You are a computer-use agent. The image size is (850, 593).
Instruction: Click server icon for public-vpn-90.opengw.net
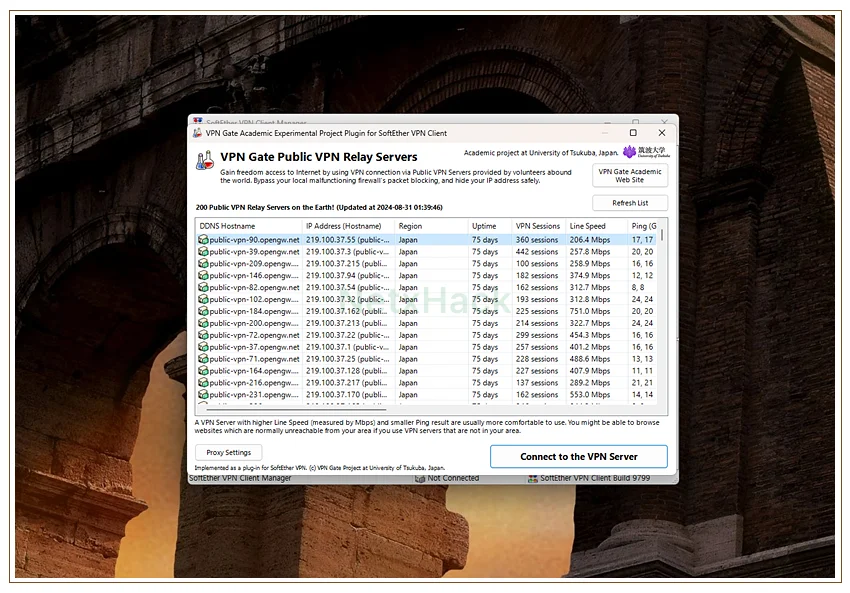click(x=203, y=239)
